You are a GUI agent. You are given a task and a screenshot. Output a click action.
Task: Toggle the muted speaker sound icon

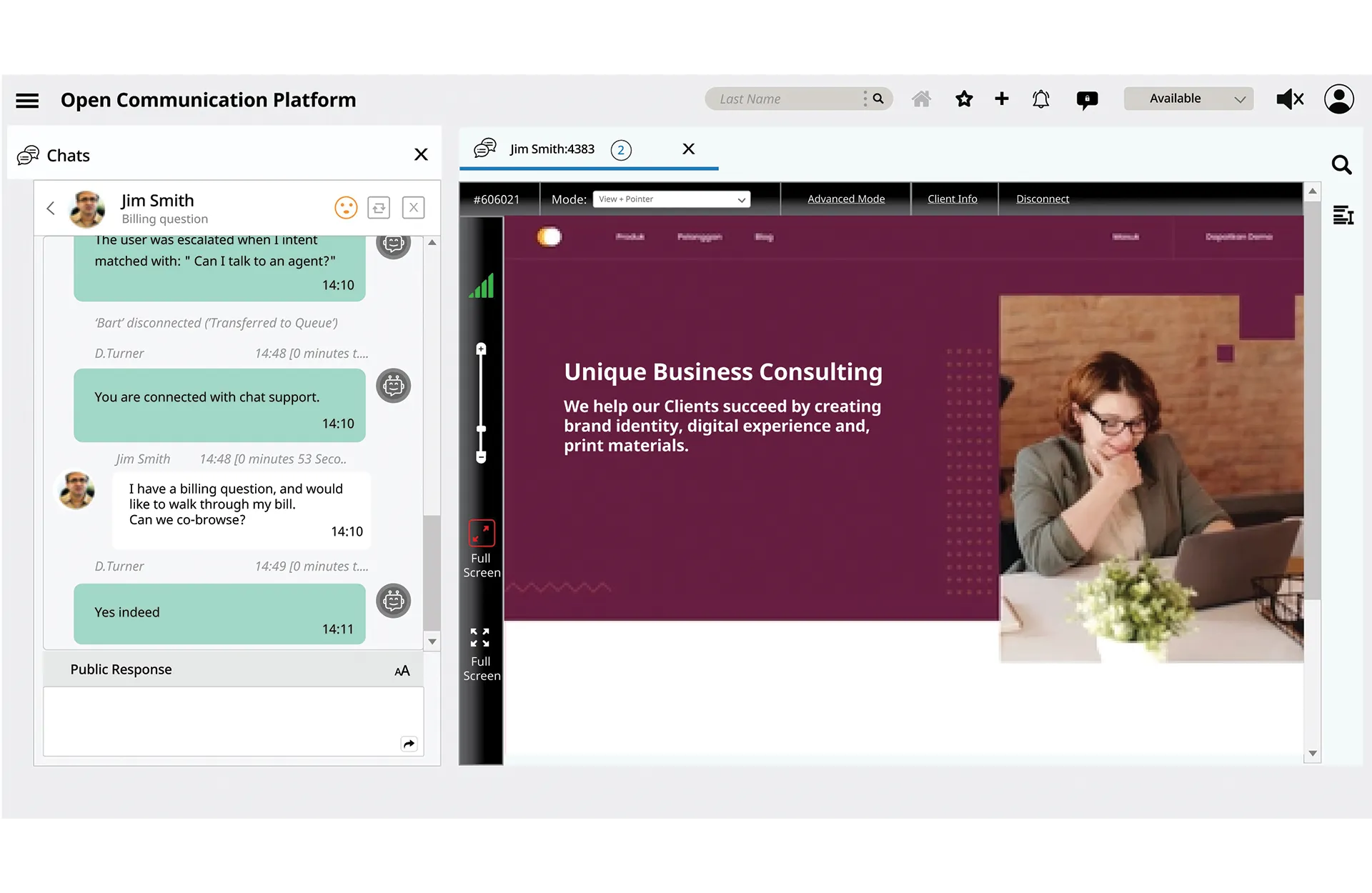pyautogui.click(x=1290, y=99)
